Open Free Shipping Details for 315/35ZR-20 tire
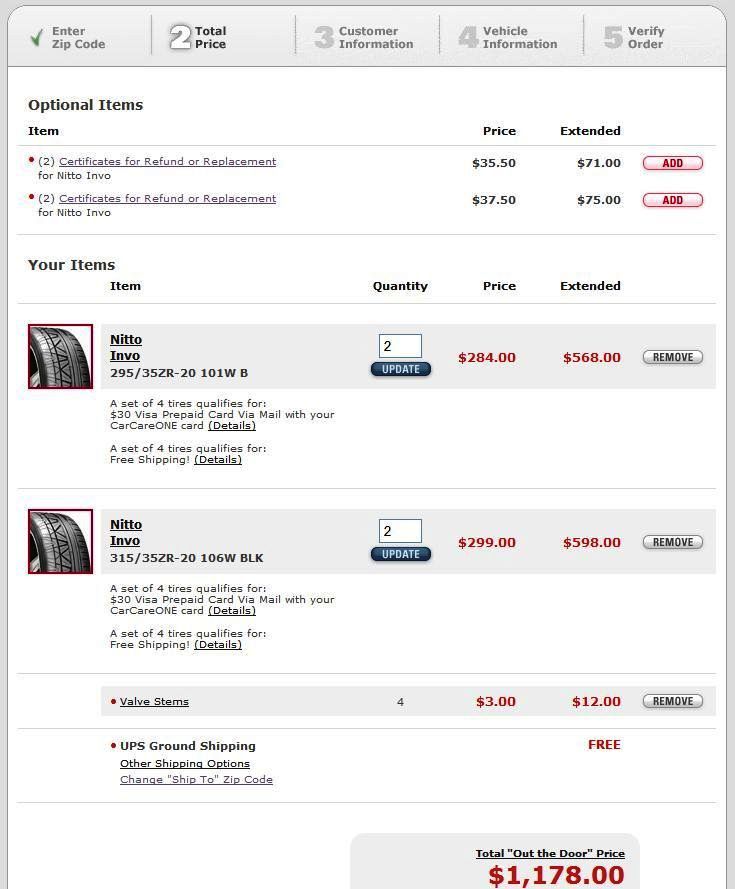 (x=217, y=645)
